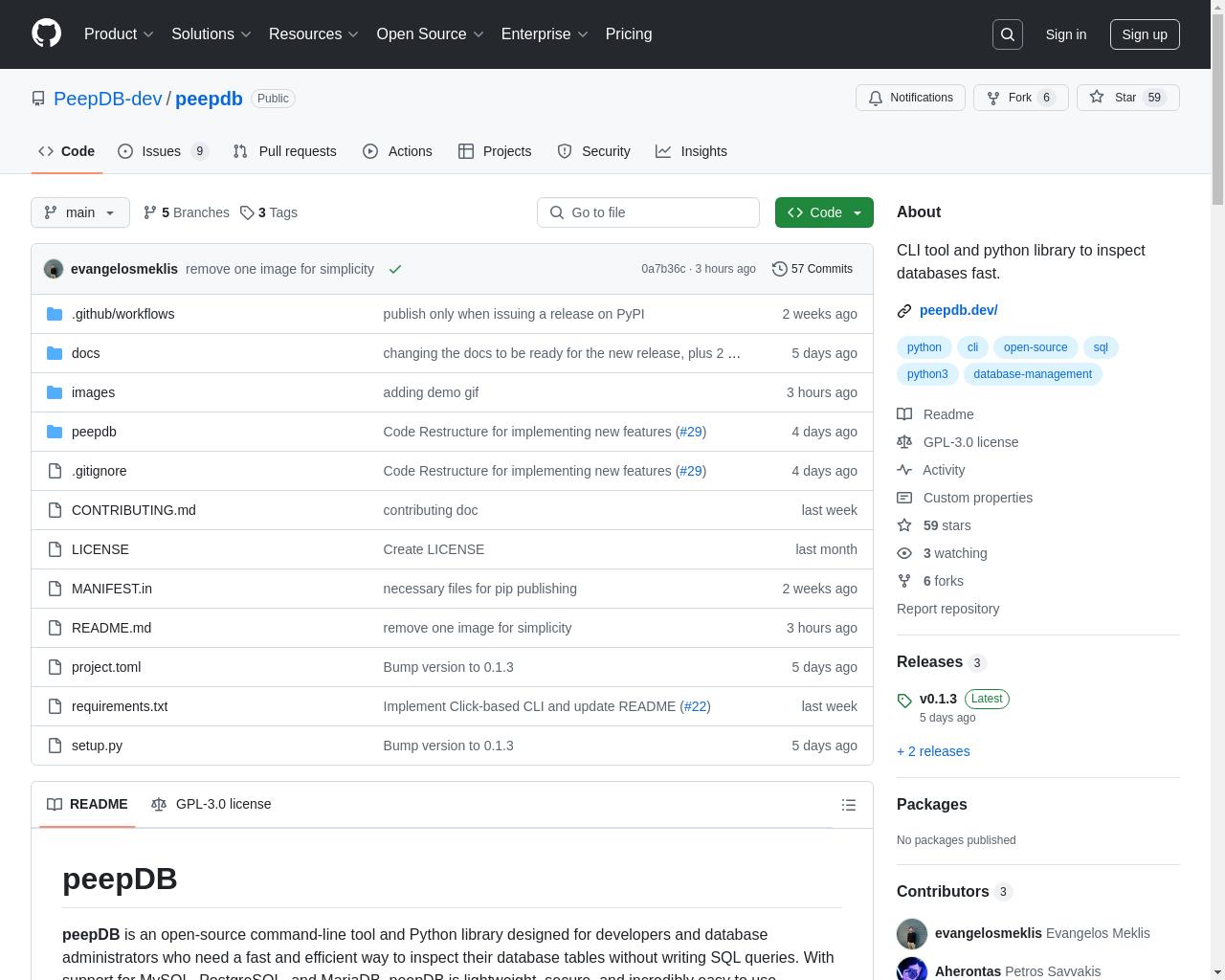The width and height of the screenshot is (1225, 980).
Task: Click the setup.py file icon
Action: pyautogui.click(x=55, y=746)
